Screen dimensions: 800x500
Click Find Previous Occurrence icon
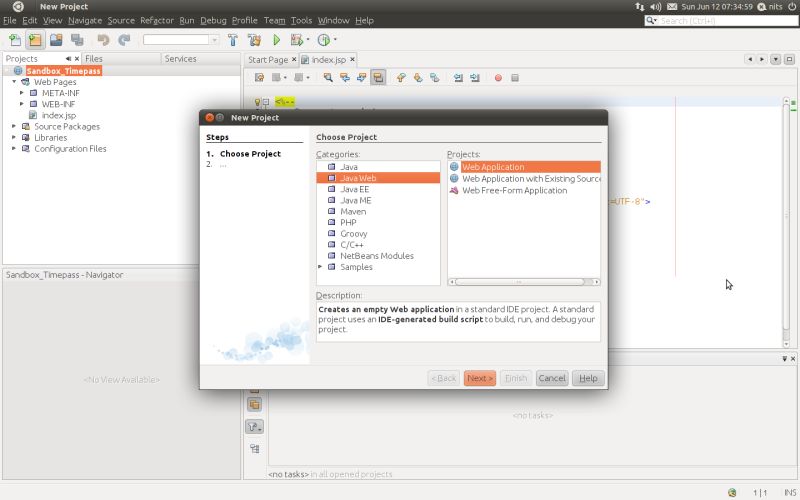[x=345, y=78]
